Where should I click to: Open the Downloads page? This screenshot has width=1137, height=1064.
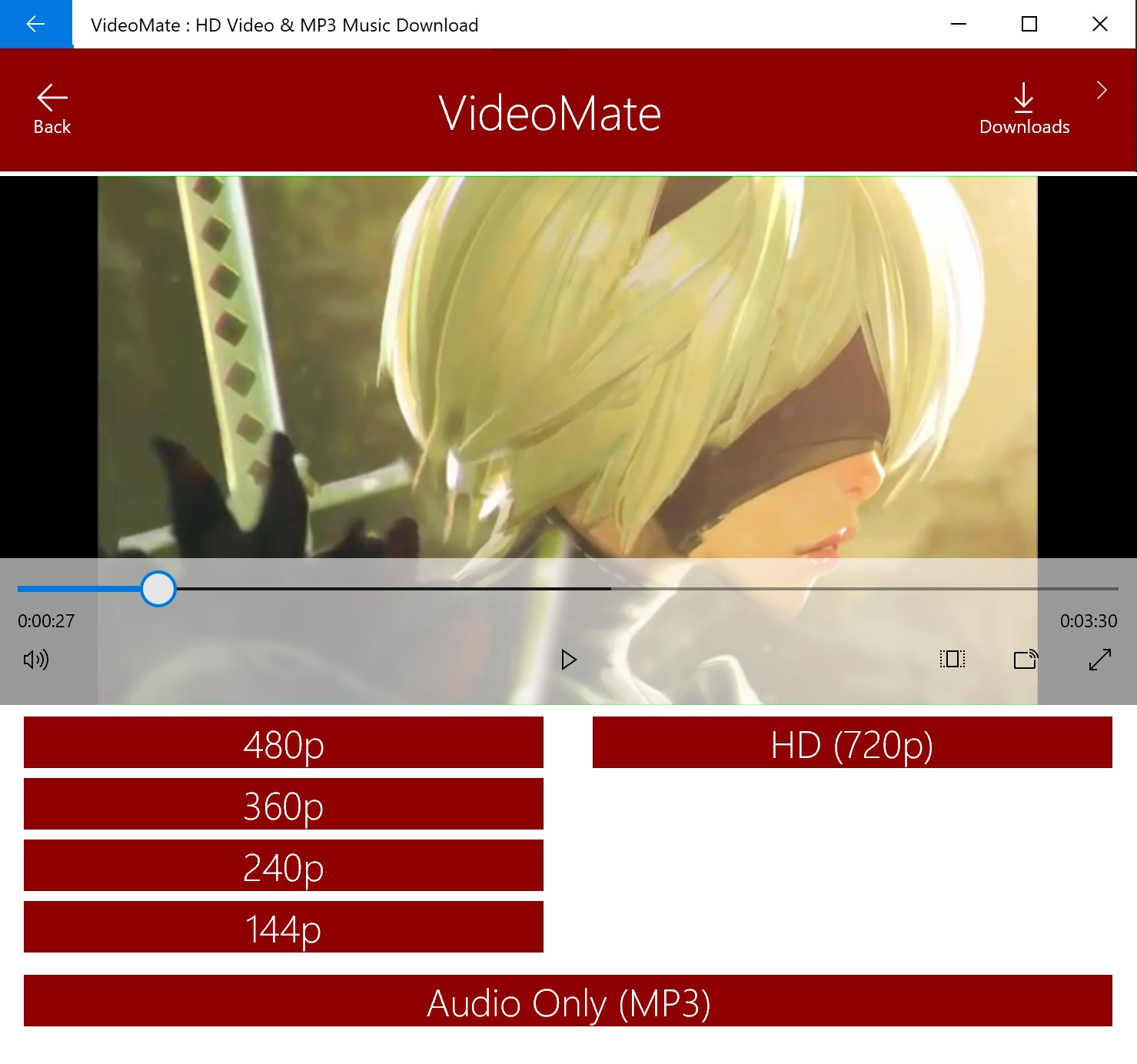[1024, 109]
